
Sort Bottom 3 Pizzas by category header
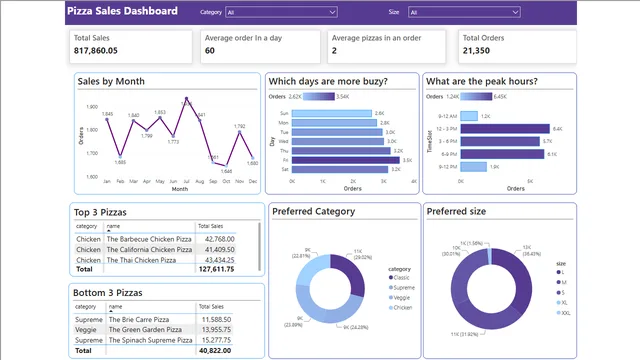(85, 307)
